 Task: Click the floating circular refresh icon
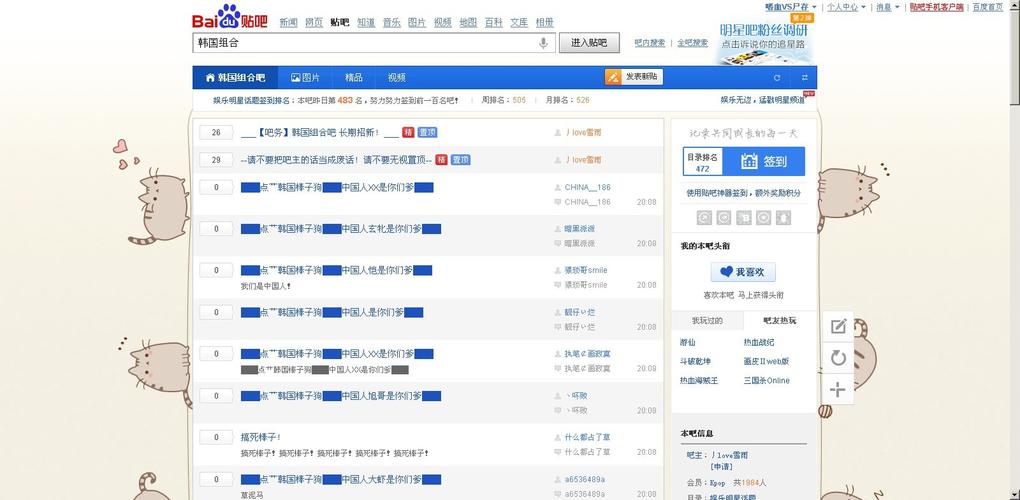click(839, 358)
